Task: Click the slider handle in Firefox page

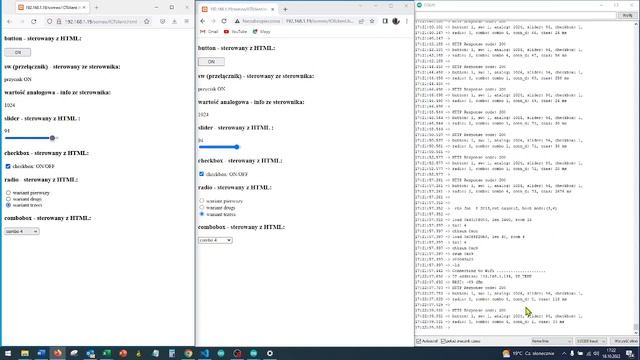Action: point(52,138)
